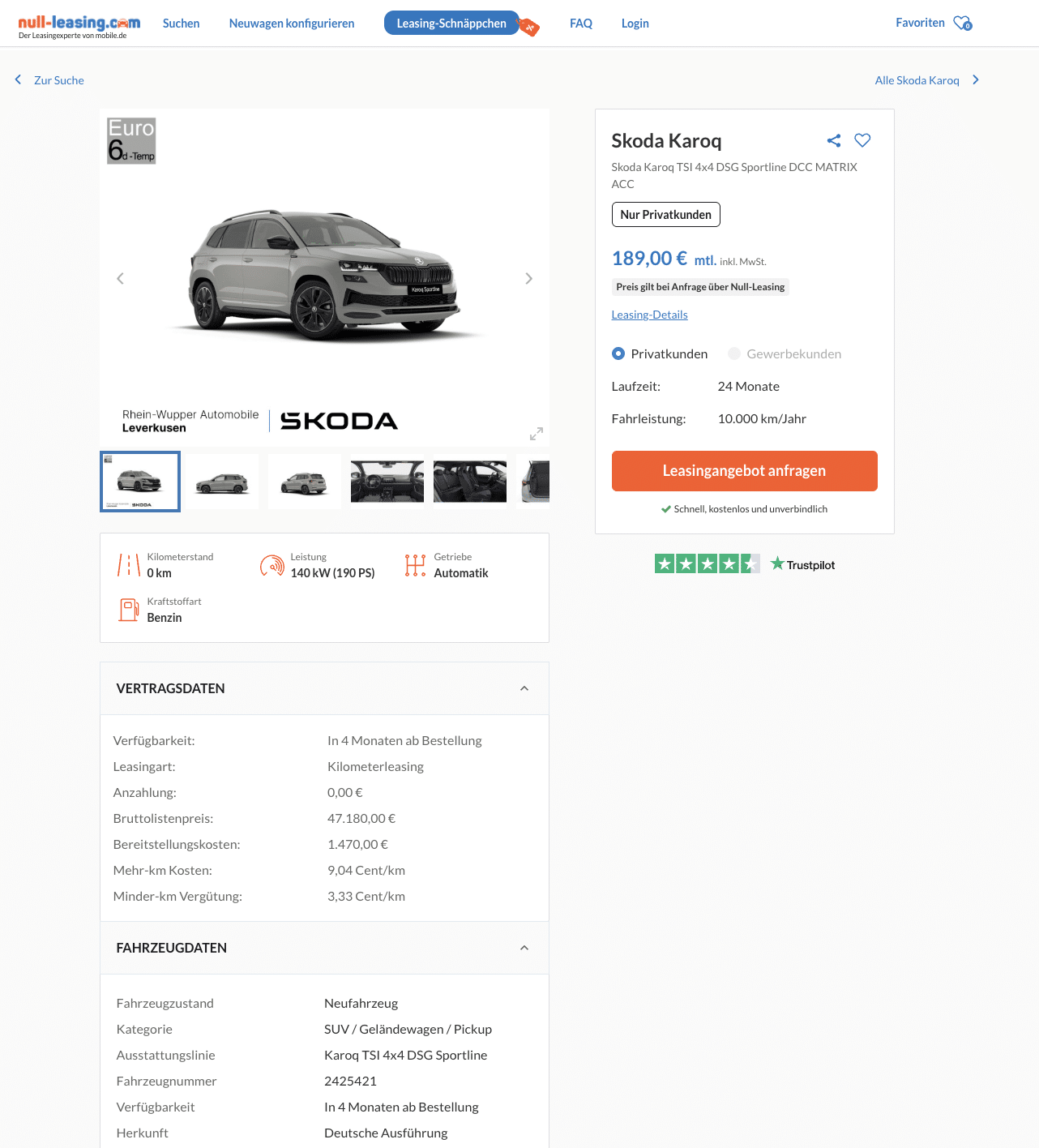Click the Laufzeit value 24 Monate

tap(749, 387)
